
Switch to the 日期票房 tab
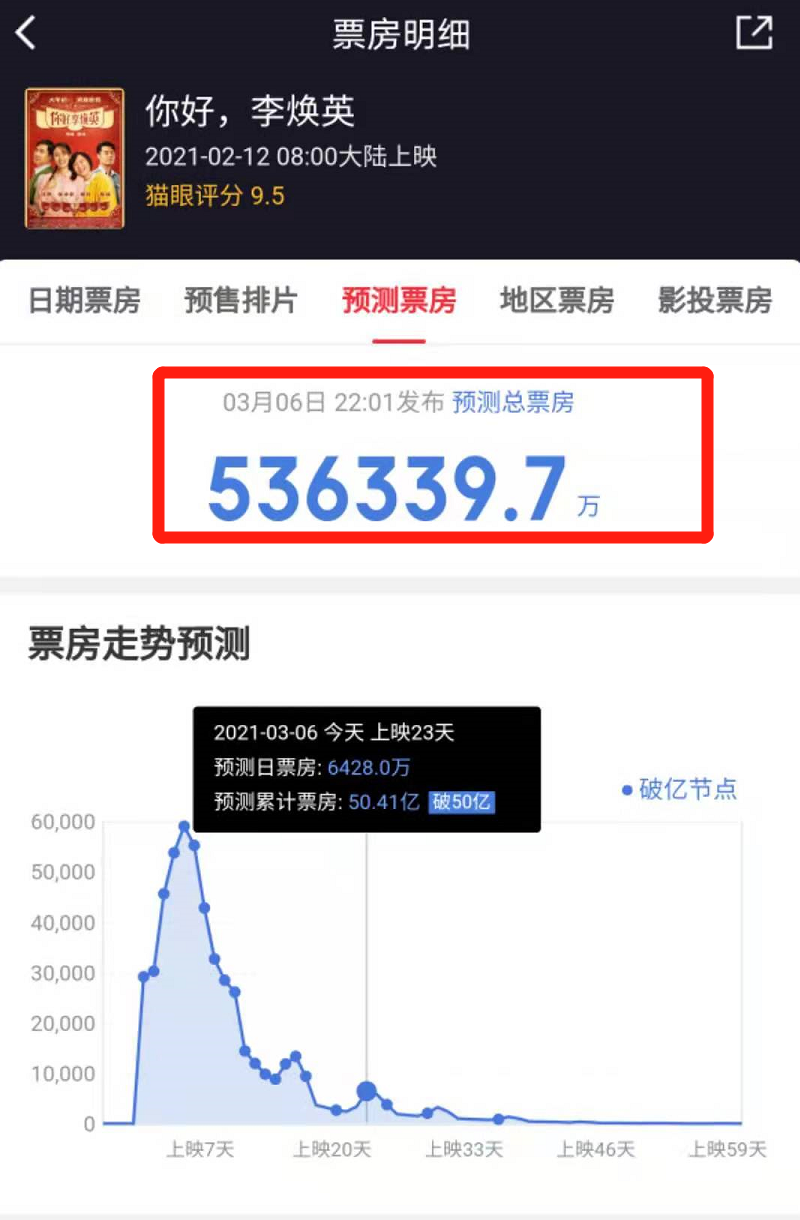84,301
